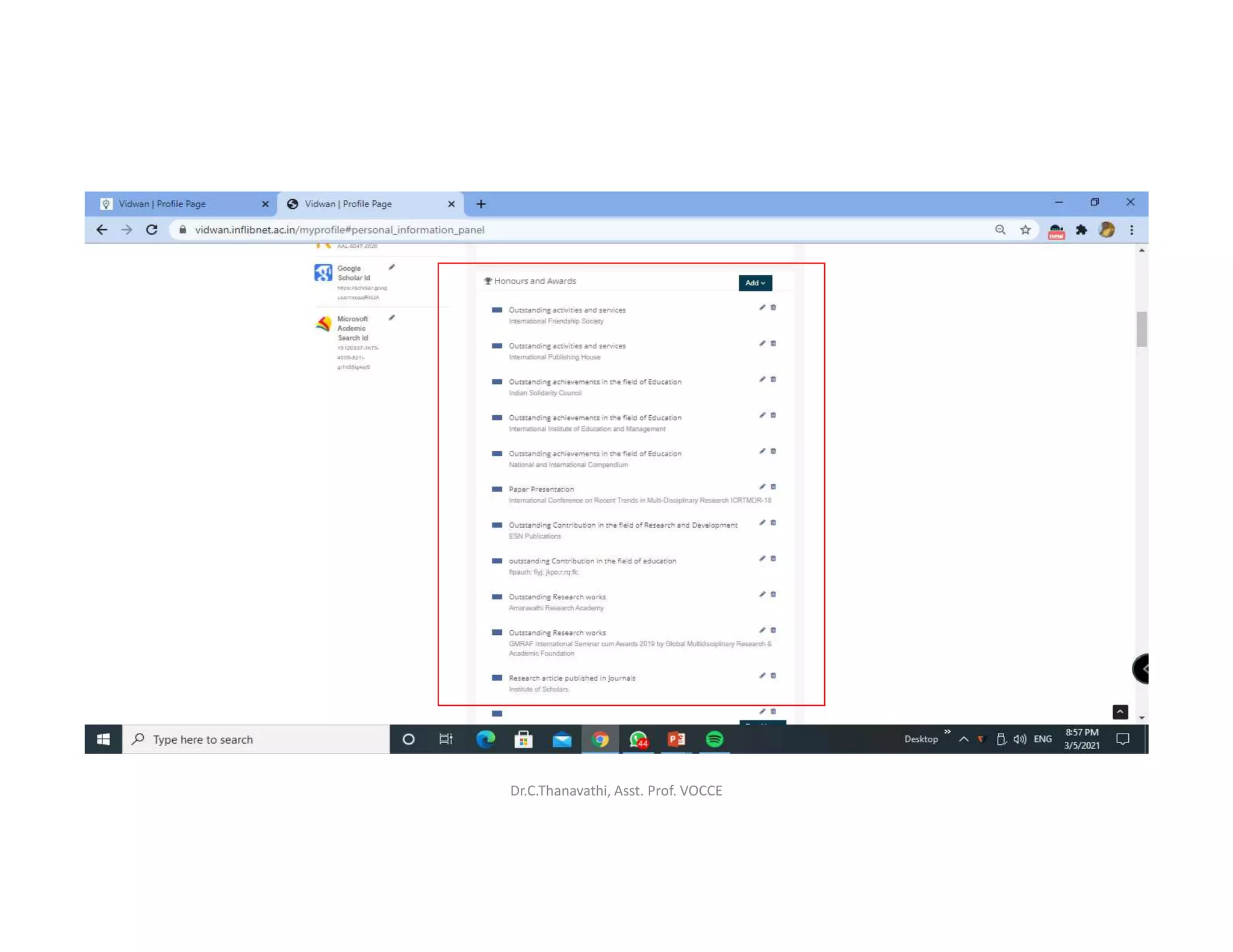Edit GMRAF International Seminar award entry

(762, 630)
